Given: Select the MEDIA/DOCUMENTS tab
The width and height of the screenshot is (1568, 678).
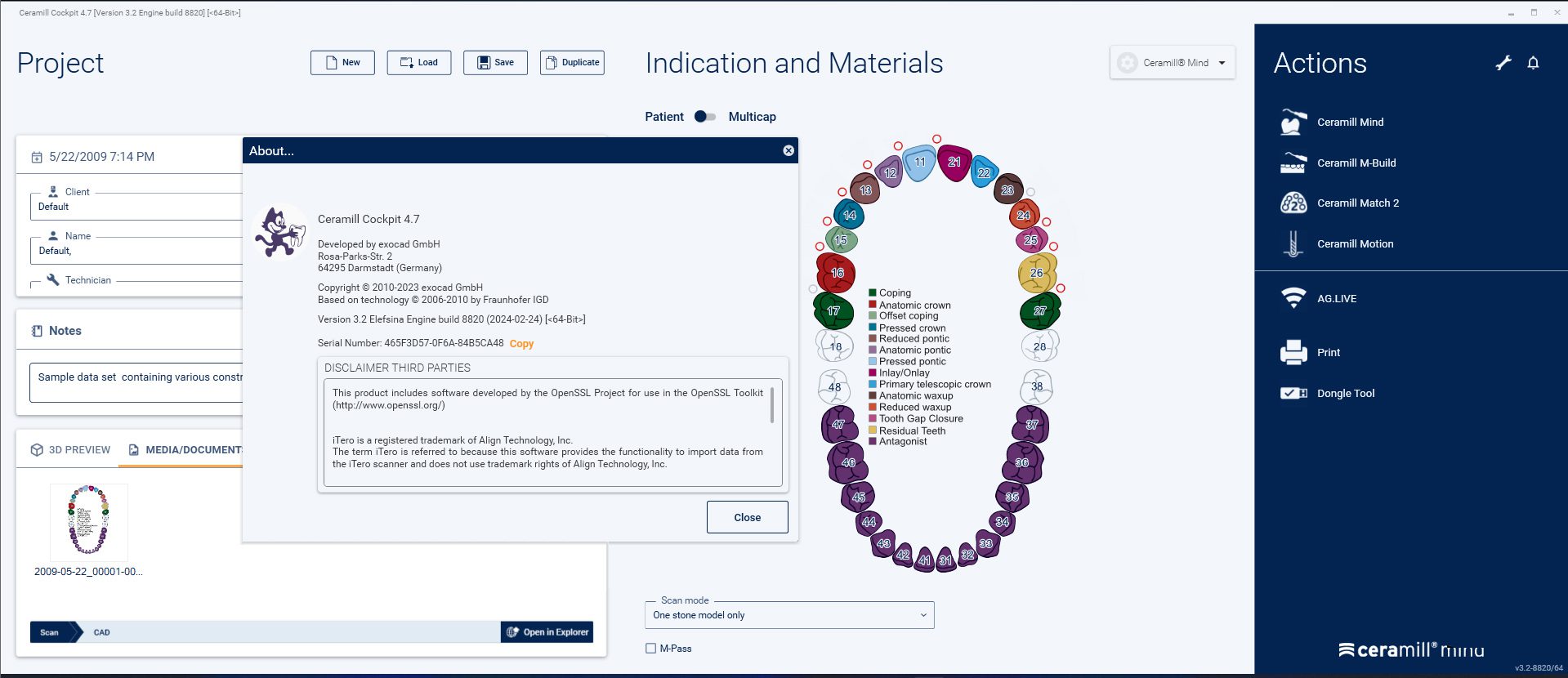Looking at the screenshot, I should coord(186,450).
